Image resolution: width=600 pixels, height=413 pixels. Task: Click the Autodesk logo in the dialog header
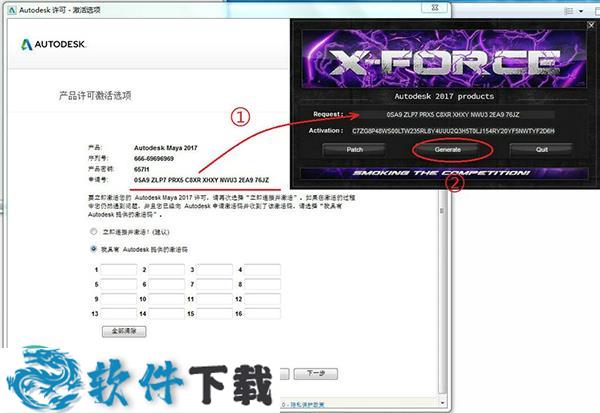click(x=53, y=44)
